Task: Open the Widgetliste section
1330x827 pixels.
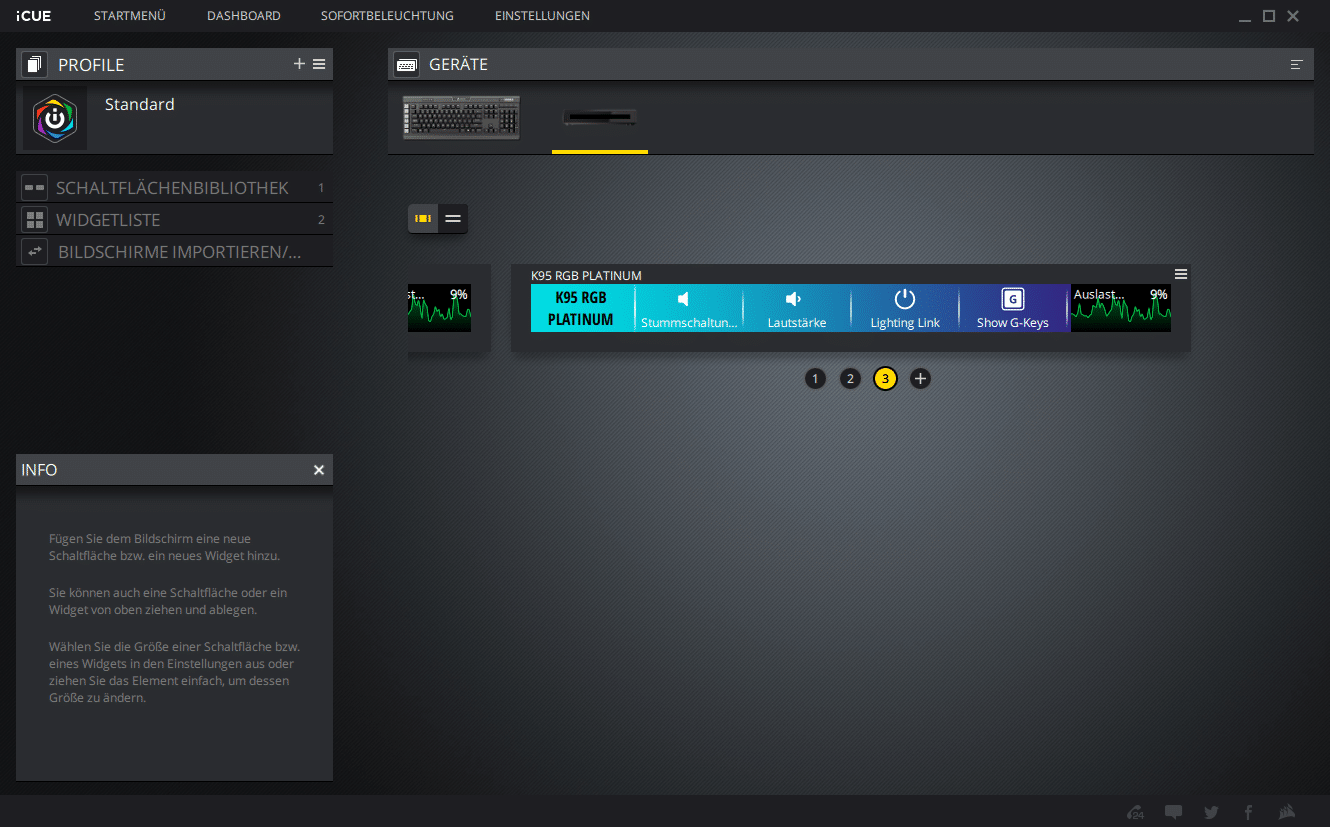Action: pos(108,220)
